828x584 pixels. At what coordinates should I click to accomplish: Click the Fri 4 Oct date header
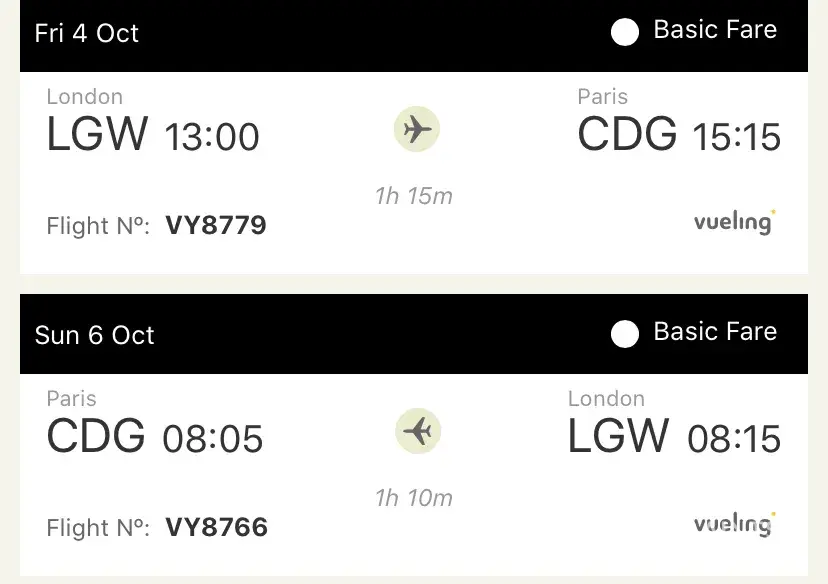[x=87, y=33]
